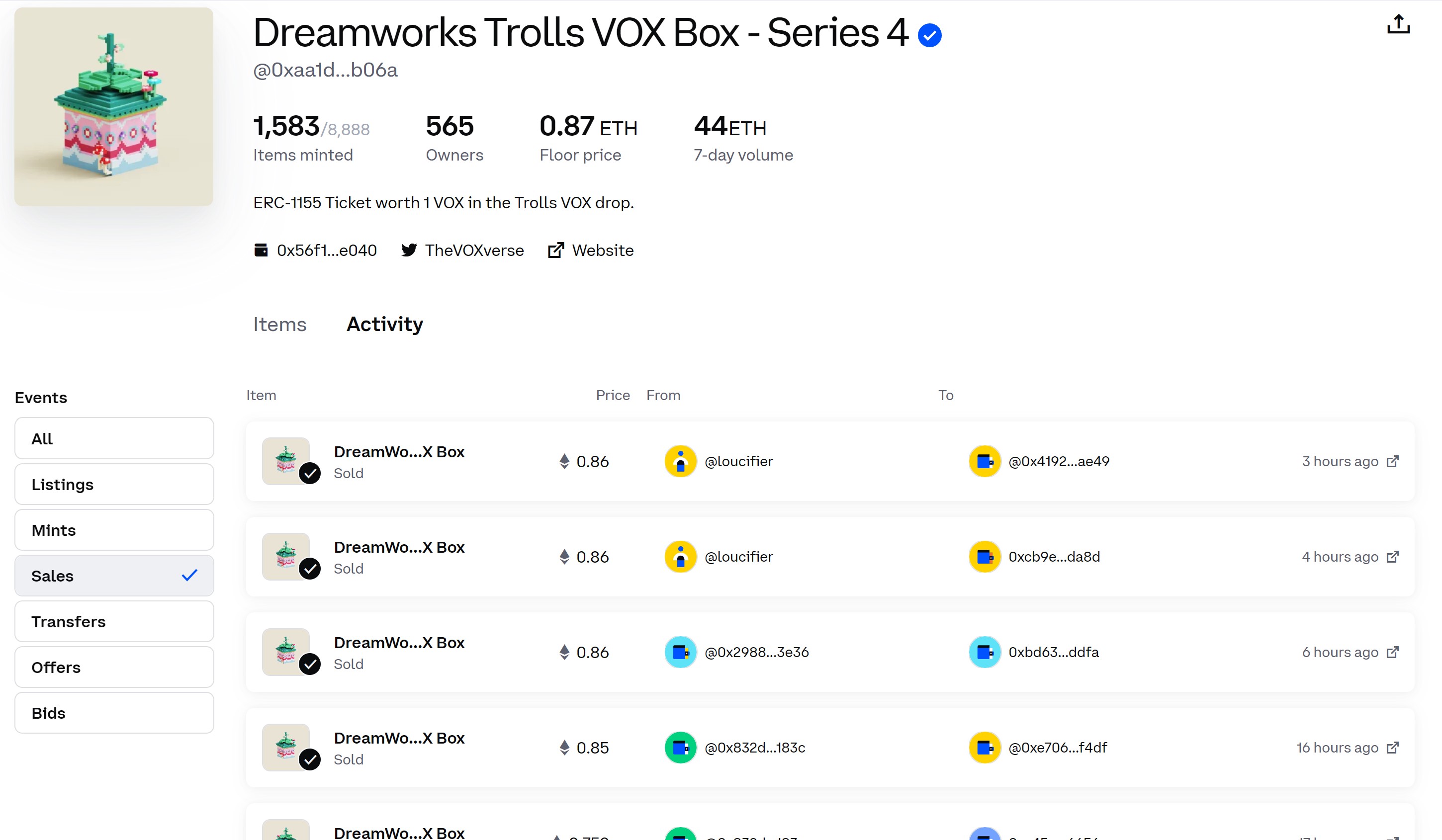
Task: Select the Listings event filter
Action: pyautogui.click(x=114, y=484)
